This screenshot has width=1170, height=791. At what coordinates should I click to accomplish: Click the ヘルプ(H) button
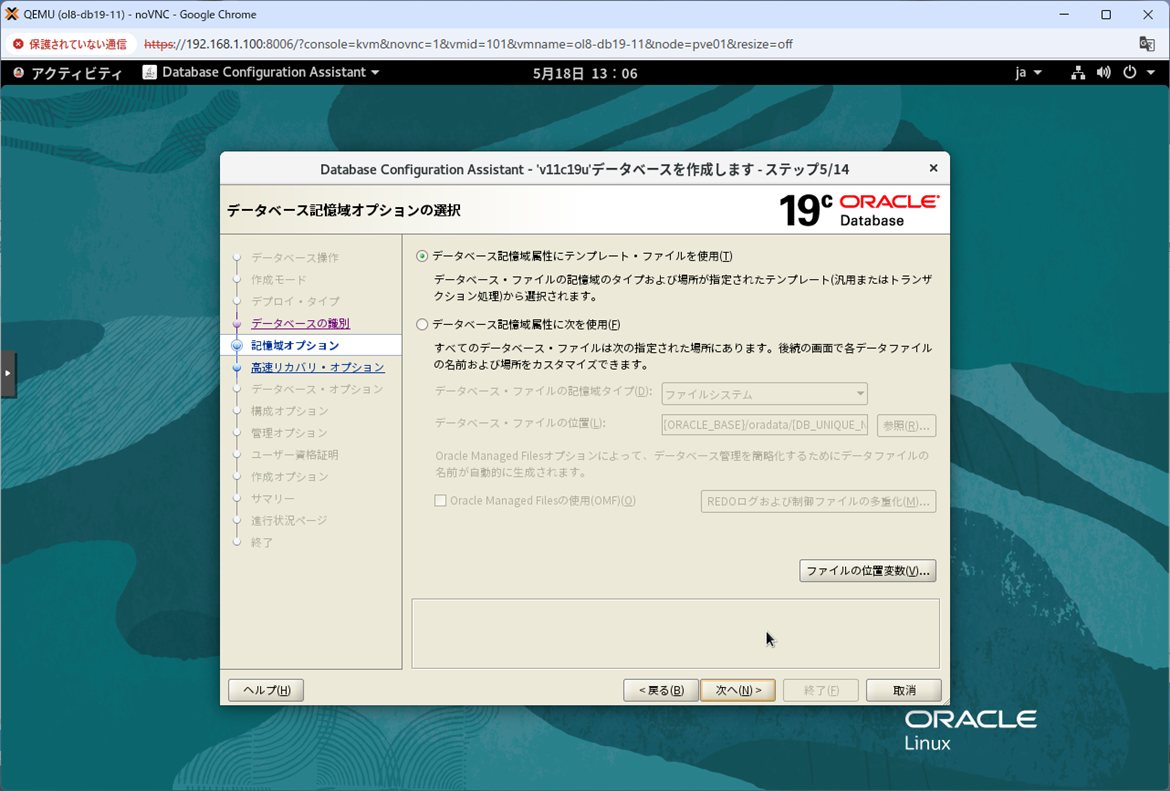(266, 690)
